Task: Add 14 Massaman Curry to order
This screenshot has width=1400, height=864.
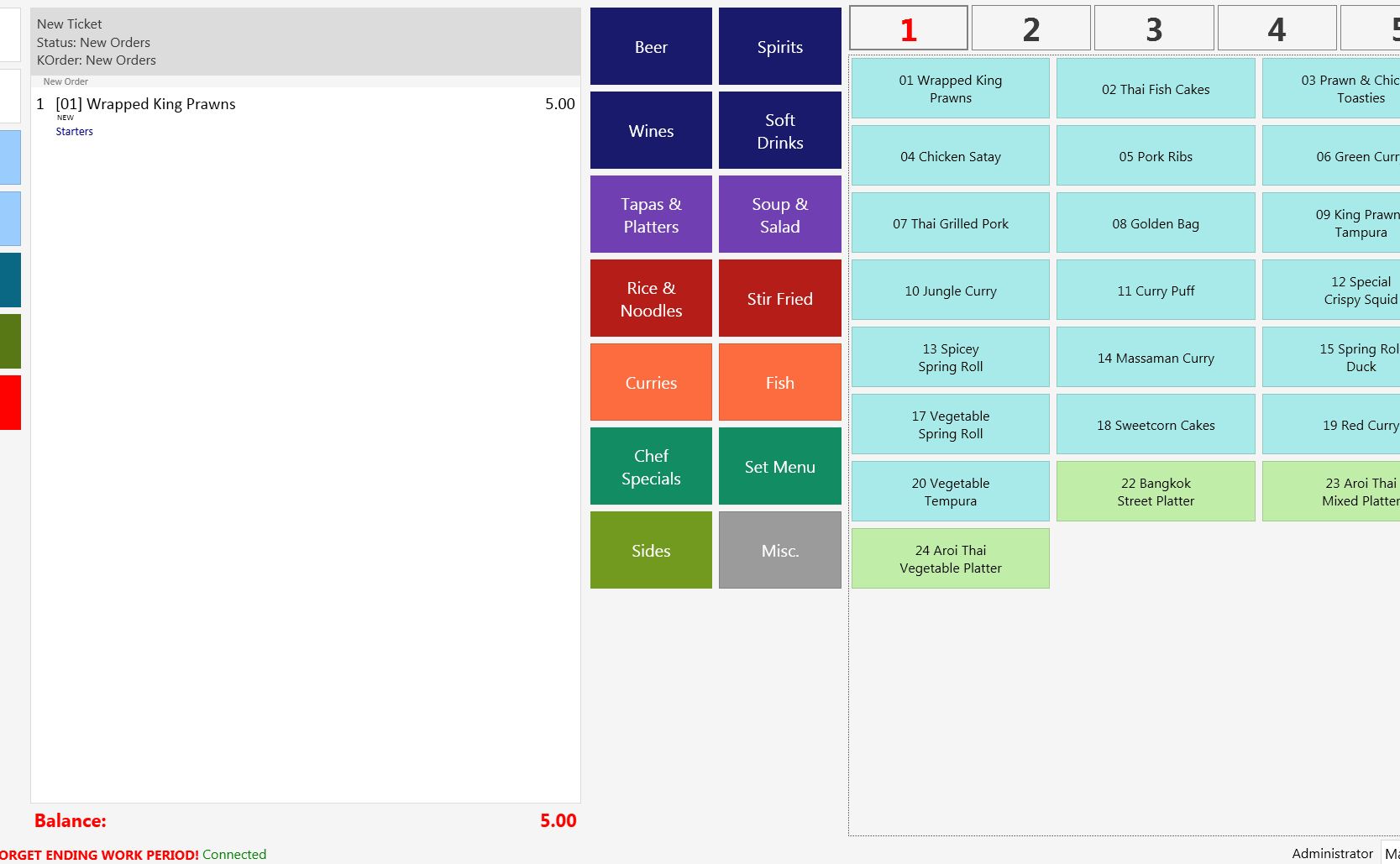Action: [1156, 358]
